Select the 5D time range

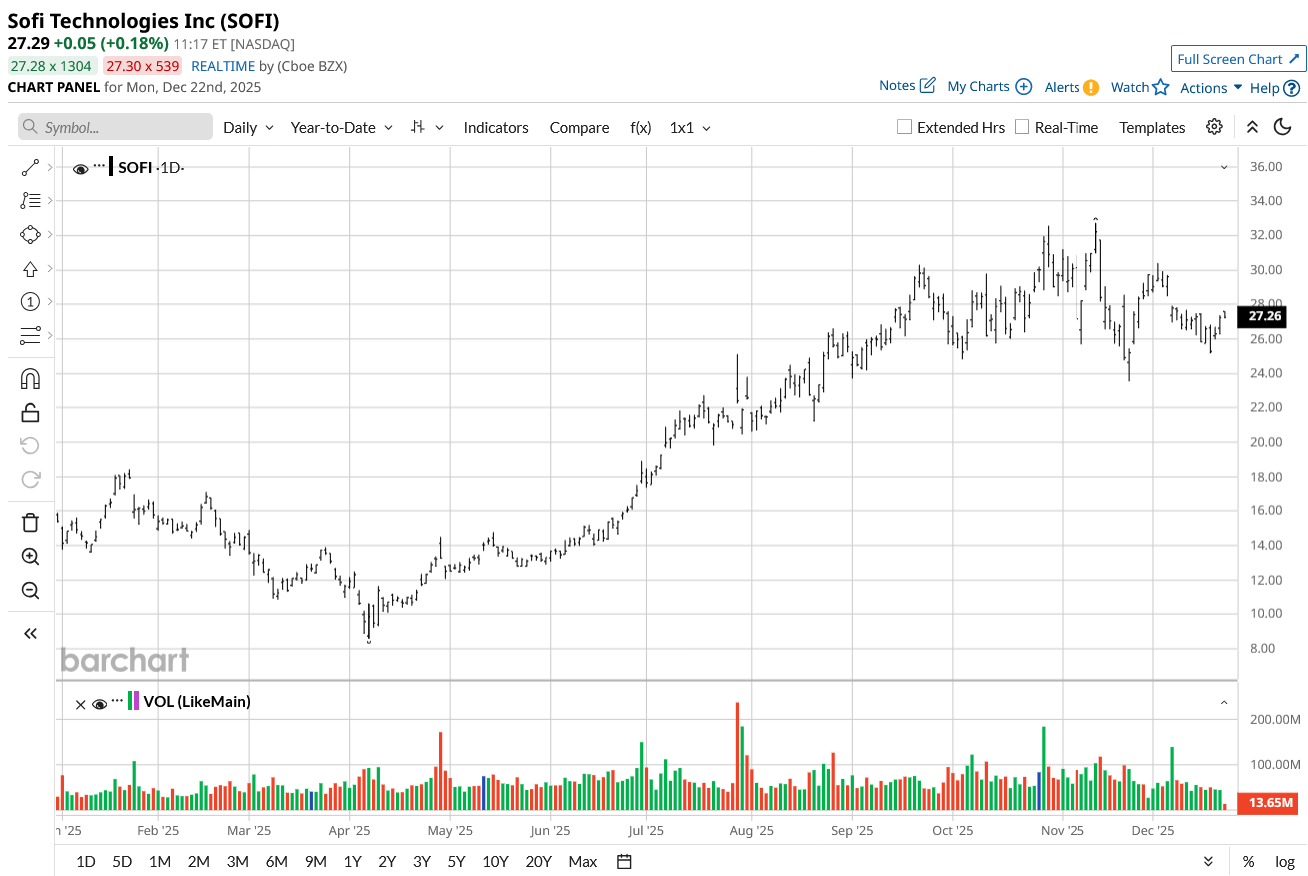coord(122,862)
